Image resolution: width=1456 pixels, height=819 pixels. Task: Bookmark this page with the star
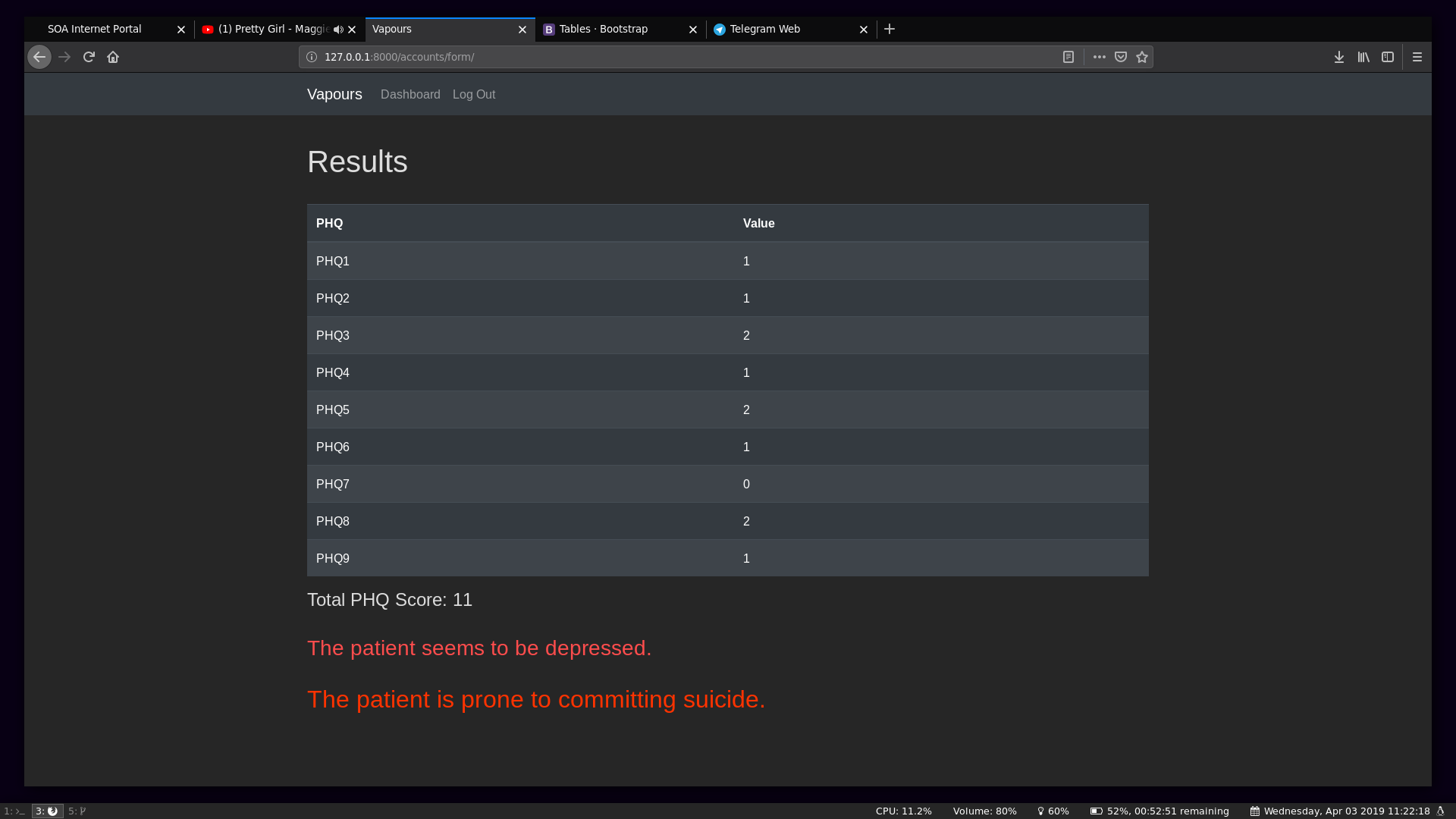[x=1142, y=57]
